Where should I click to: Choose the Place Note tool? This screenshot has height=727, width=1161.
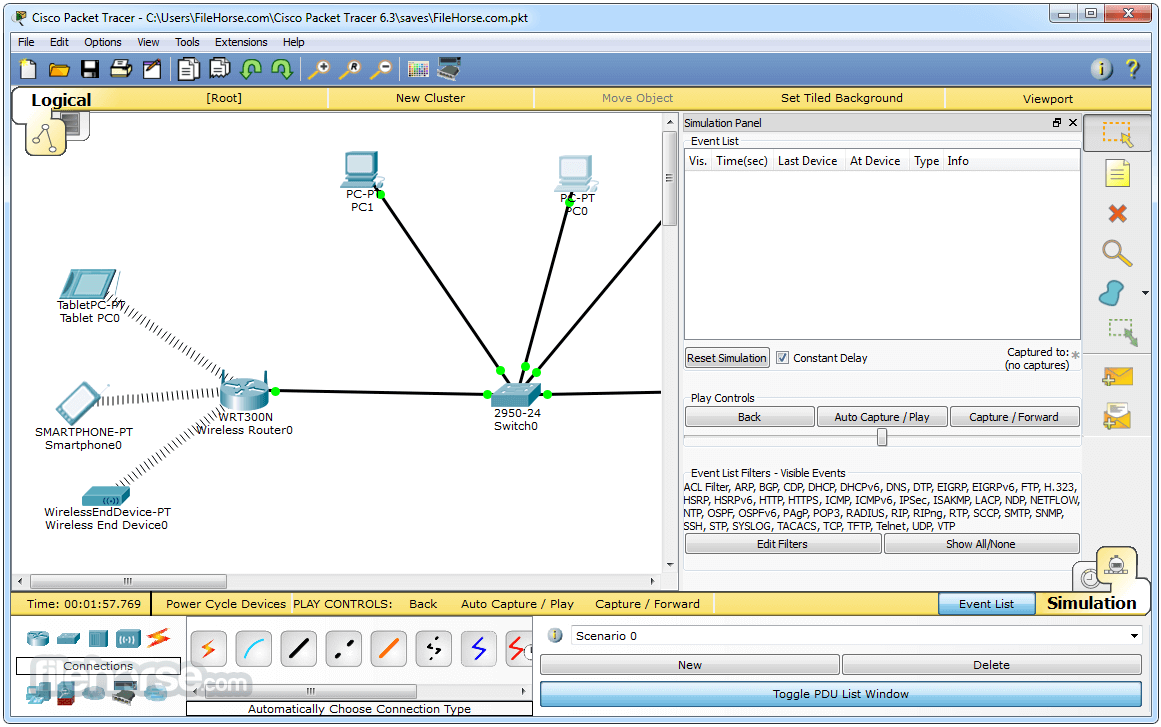[x=1117, y=173]
